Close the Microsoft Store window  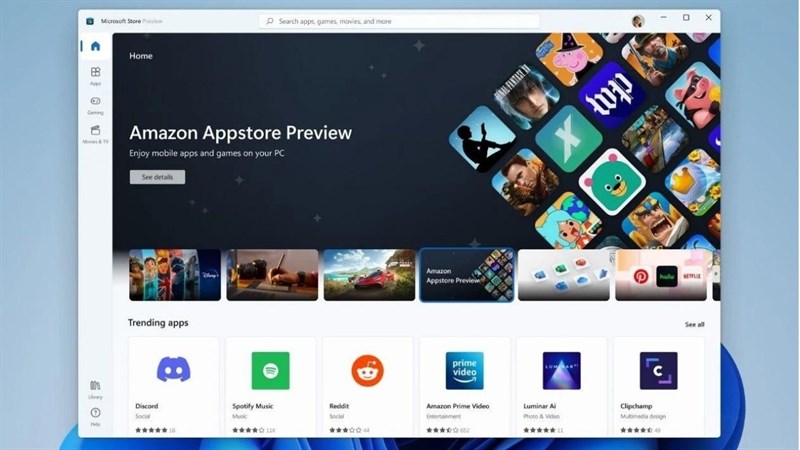pos(709,17)
